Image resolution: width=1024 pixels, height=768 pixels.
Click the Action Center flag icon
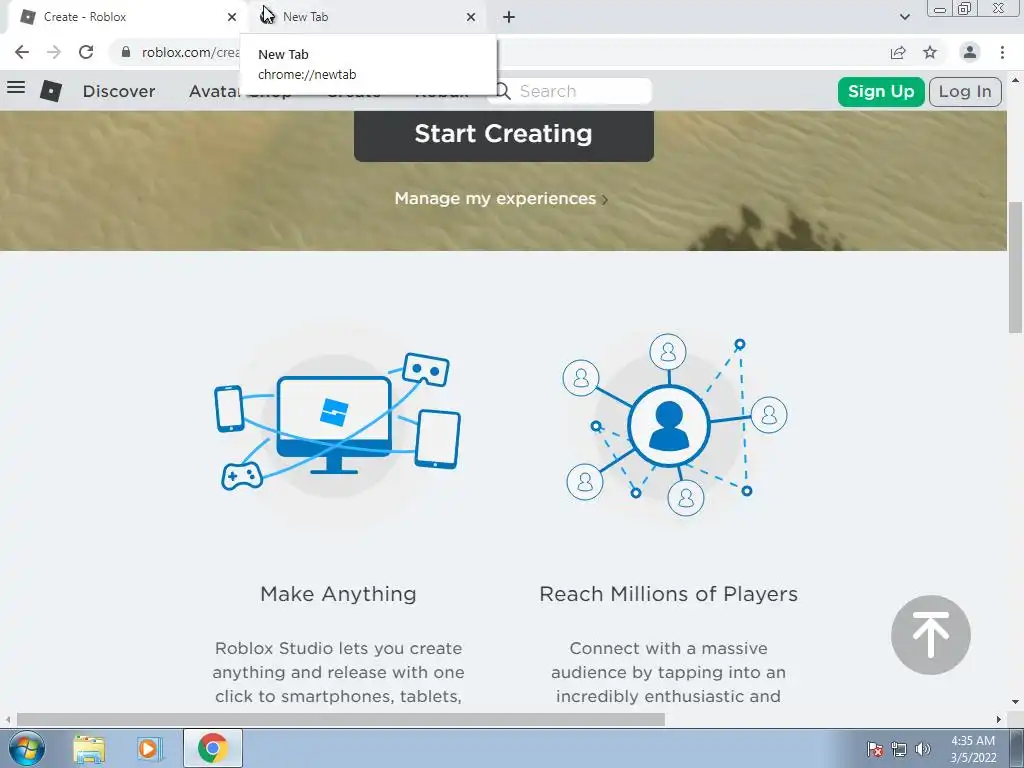875,749
